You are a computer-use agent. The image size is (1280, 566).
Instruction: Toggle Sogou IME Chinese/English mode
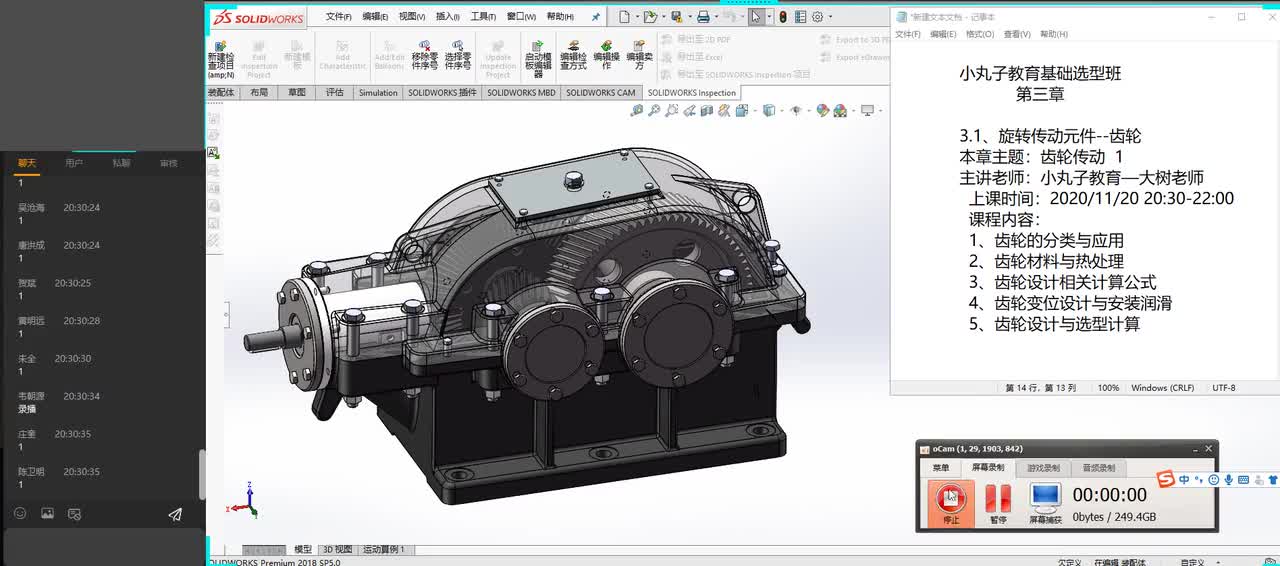[x=1184, y=480]
